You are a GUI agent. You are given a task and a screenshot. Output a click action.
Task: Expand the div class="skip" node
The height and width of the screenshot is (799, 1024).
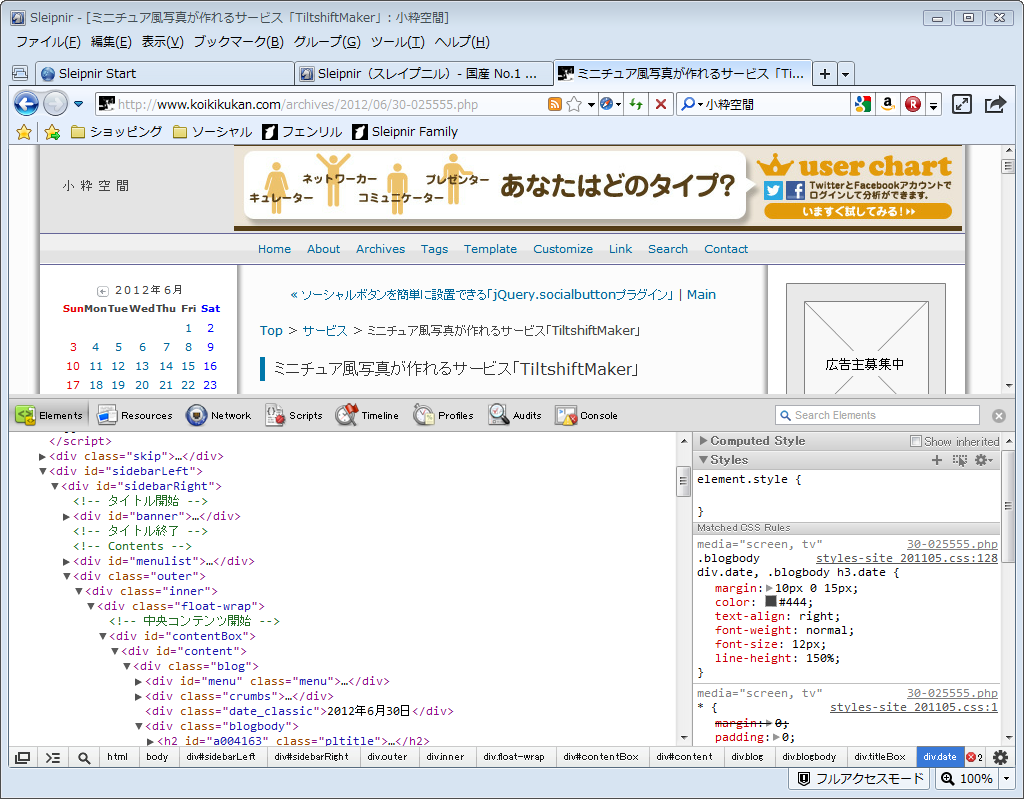pyautogui.click(x=42, y=457)
